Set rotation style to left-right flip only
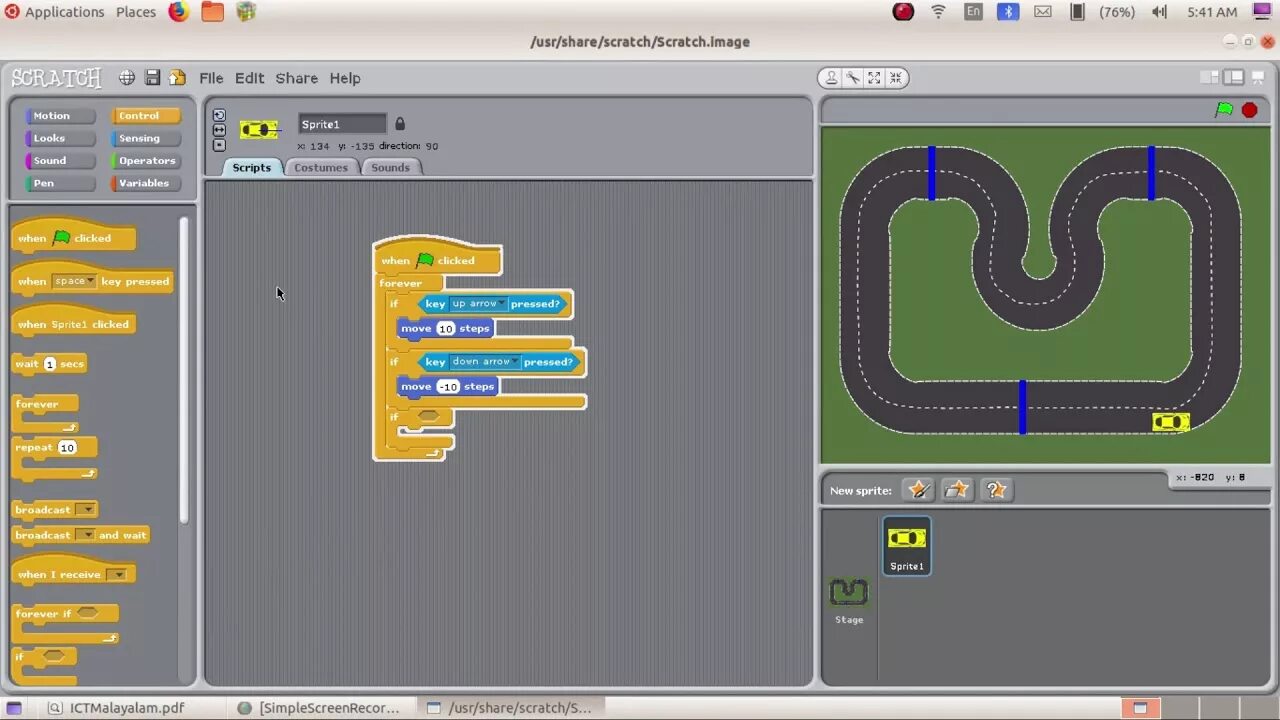The image size is (1280, 720). (219, 130)
